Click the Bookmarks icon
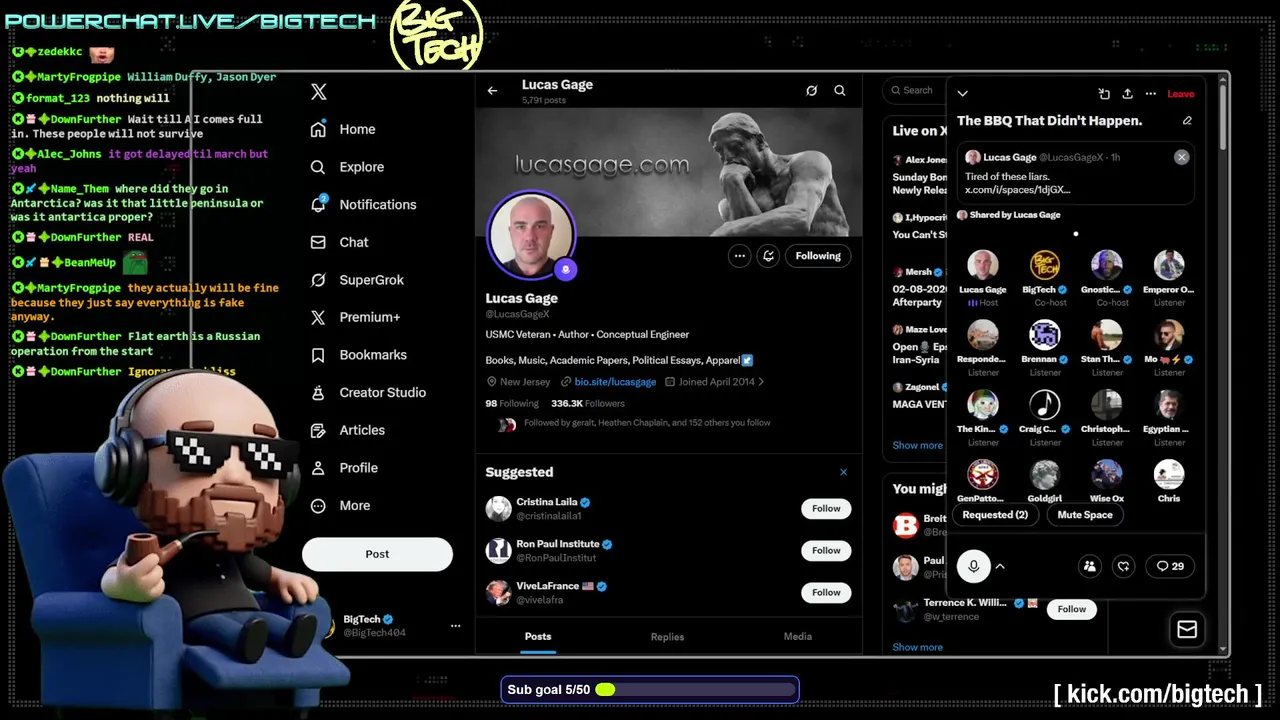1280x720 pixels. (318, 355)
